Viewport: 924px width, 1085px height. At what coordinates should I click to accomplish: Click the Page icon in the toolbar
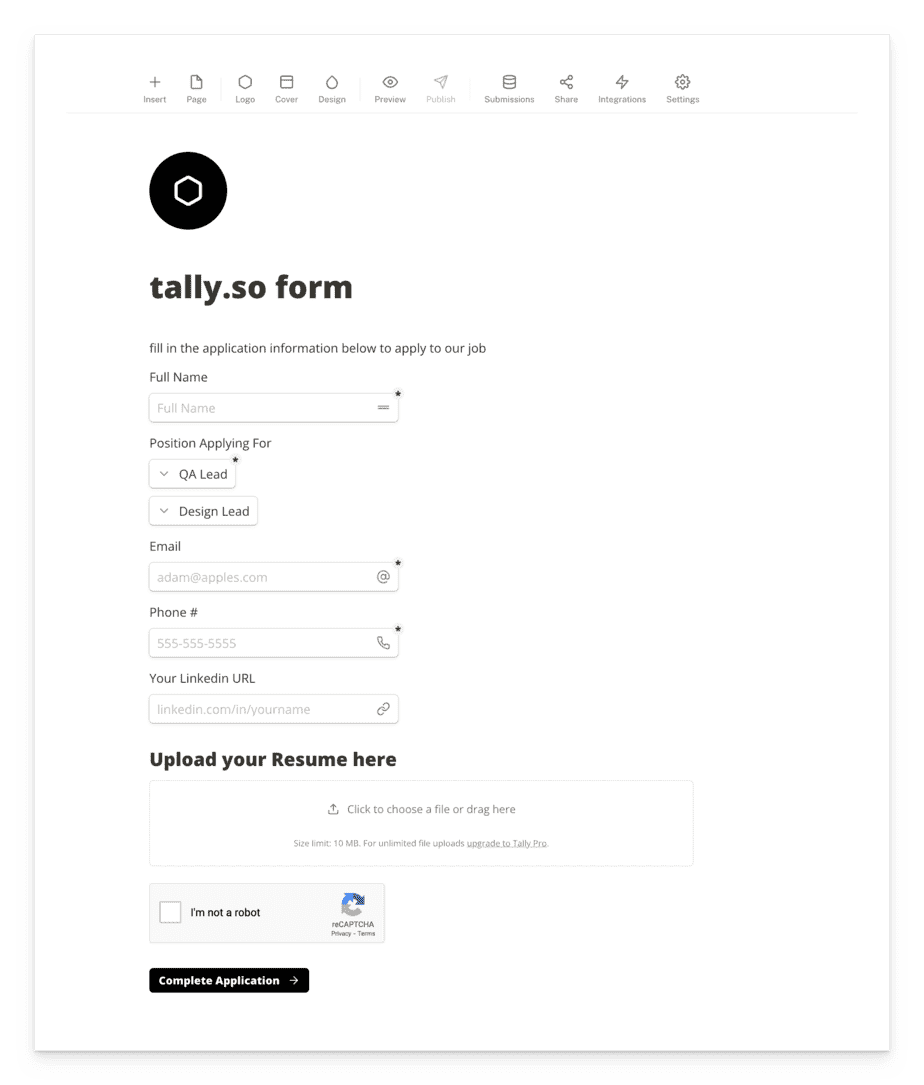click(x=196, y=83)
